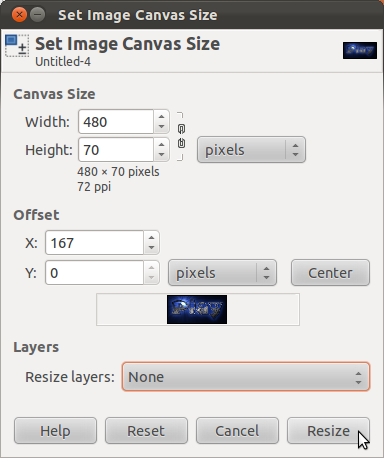Image resolution: width=384 pixels, height=458 pixels.
Task: Open Help for canvas size dialog
Action: (55, 431)
